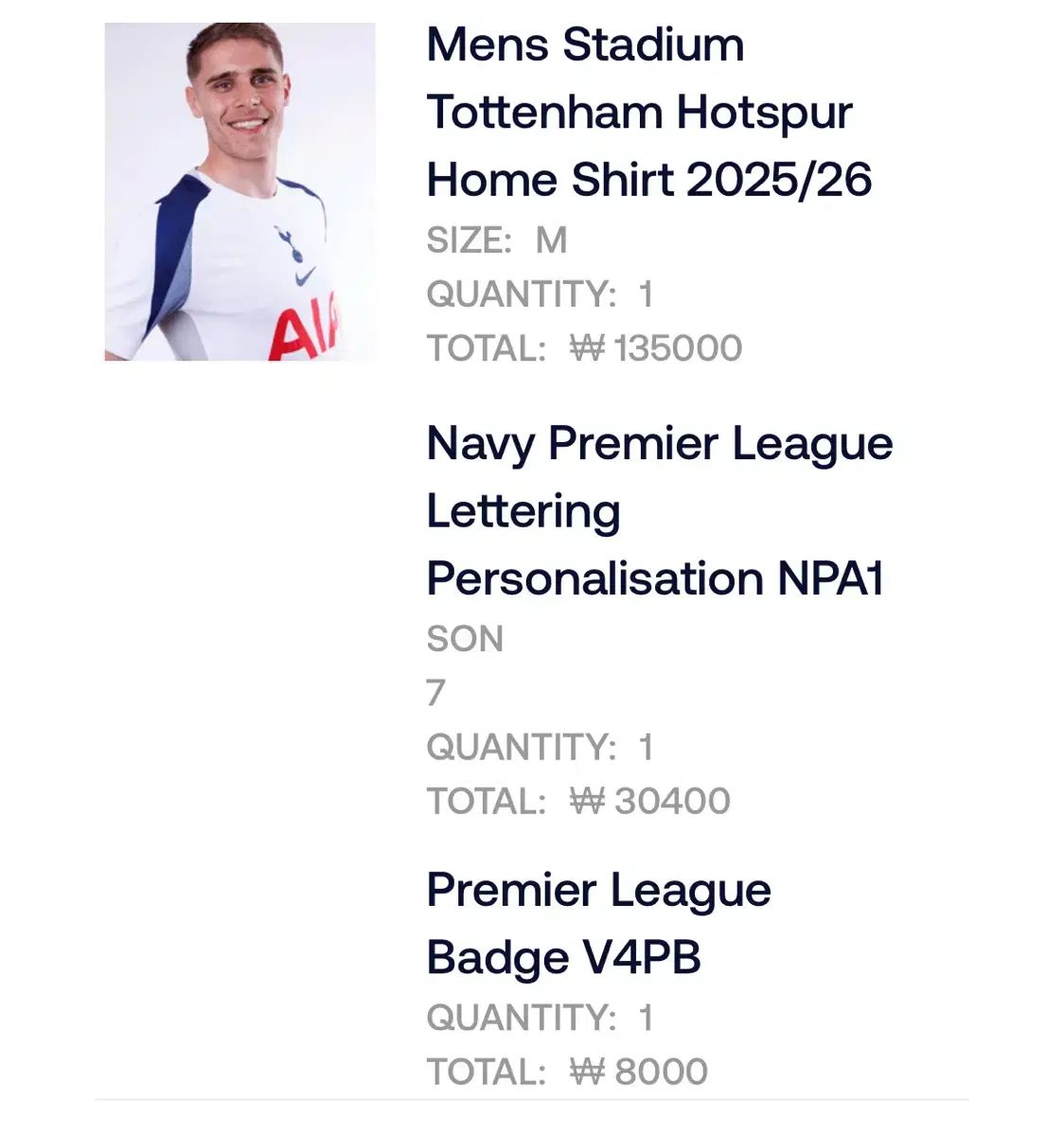
Task: Click the won symbol beside 135000
Action: point(587,348)
